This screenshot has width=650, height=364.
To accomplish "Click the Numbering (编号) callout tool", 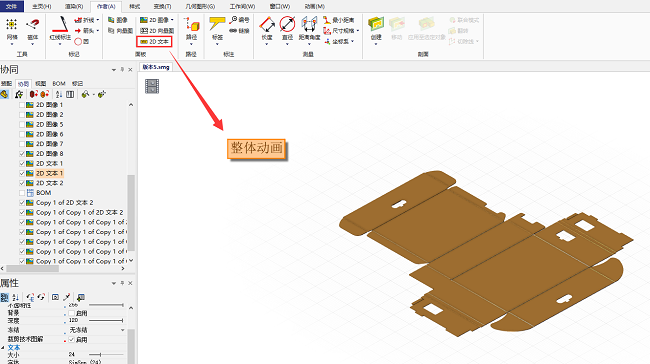I will pyautogui.click(x=240, y=20).
